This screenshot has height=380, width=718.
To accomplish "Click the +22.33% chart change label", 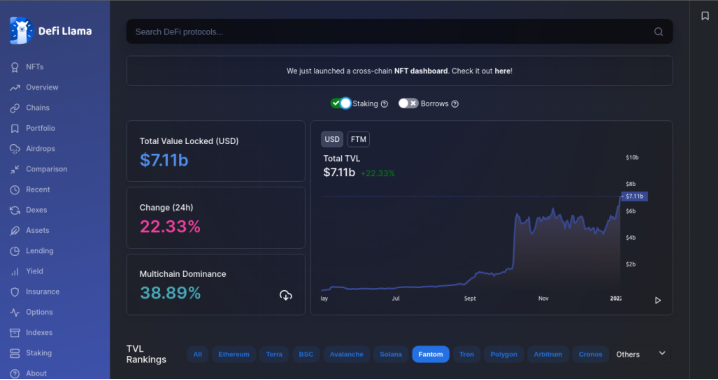I will coord(378,174).
